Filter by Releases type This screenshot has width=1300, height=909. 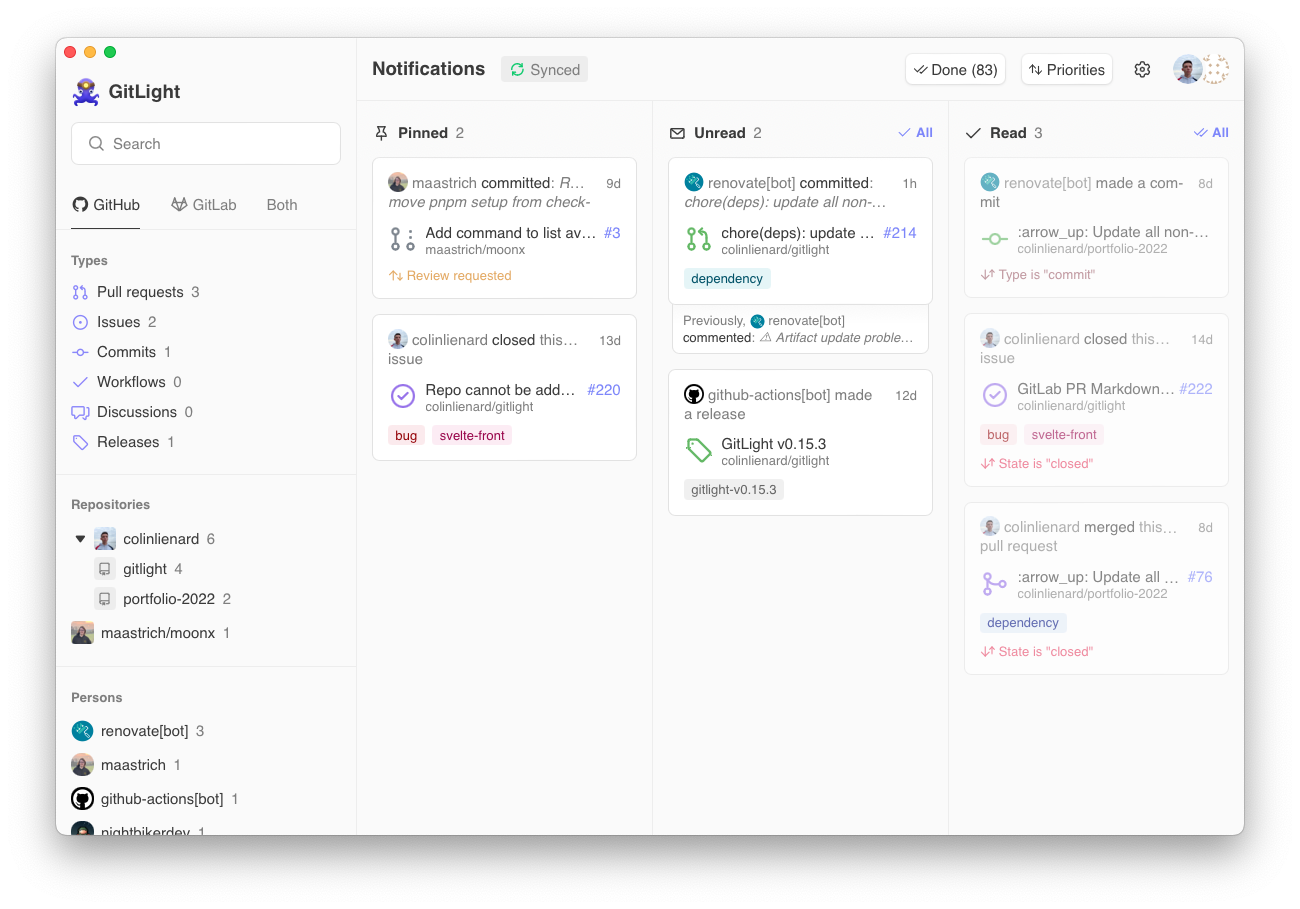point(123,442)
